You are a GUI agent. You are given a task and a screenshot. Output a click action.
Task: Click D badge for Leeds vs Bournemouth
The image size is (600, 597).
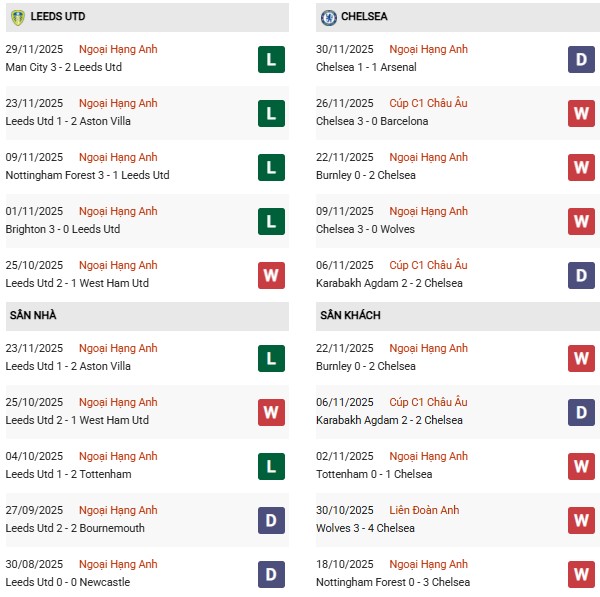click(270, 520)
